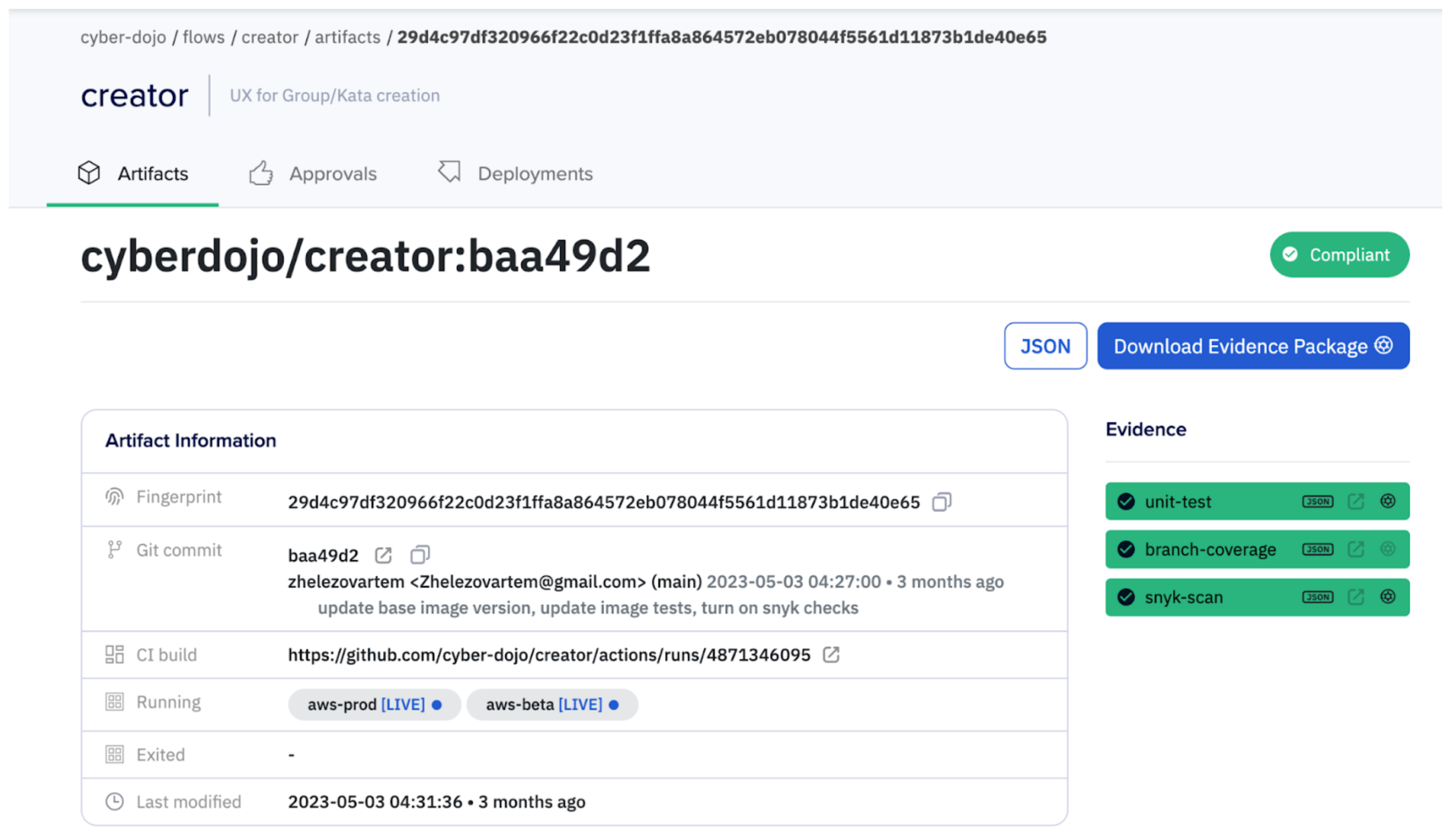The height and width of the screenshot is (840, 1452).
Task: Click the Last modified timestamp value
Action: click(x=437, y=803)
